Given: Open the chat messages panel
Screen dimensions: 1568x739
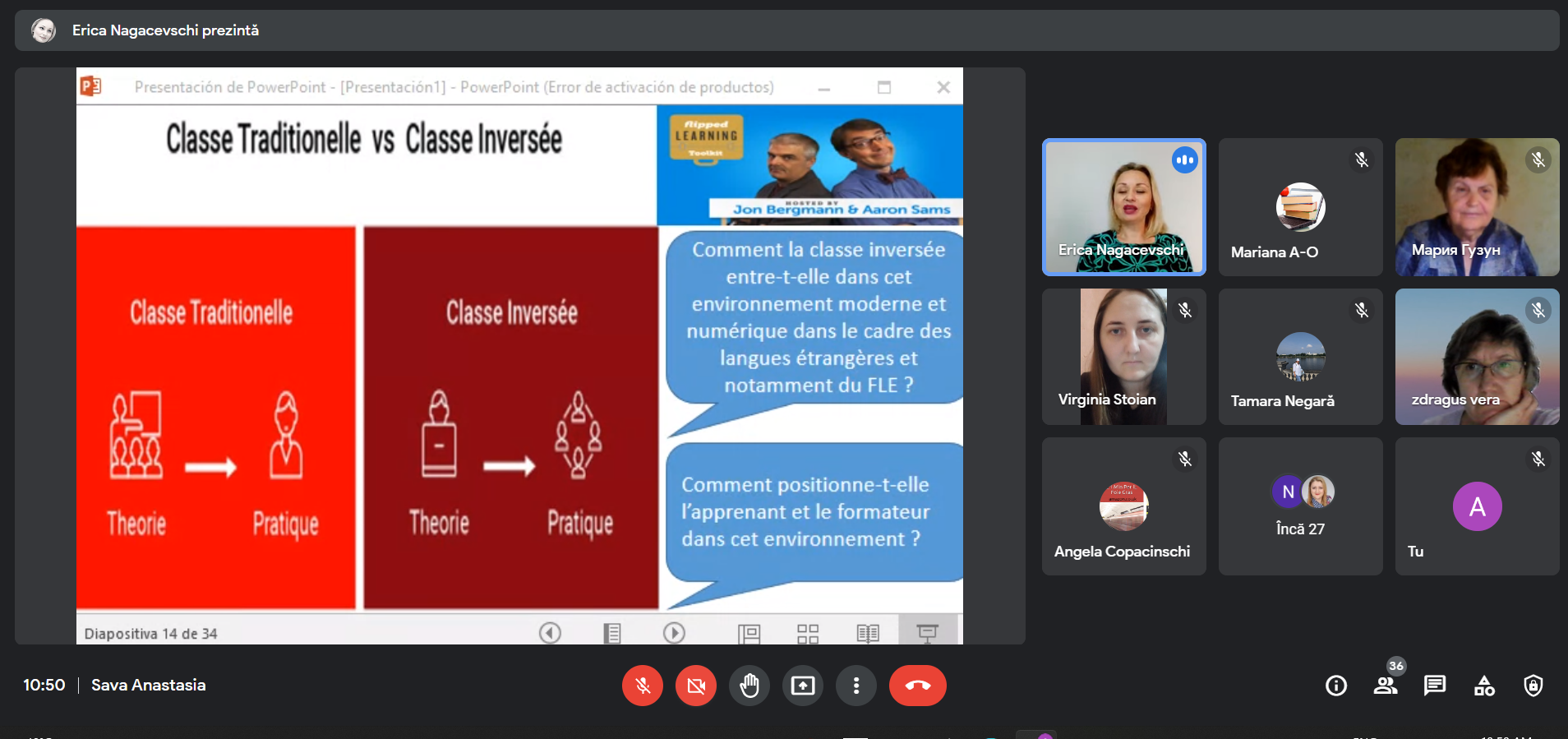Looking at the screenshot, I should [1435, 686].
